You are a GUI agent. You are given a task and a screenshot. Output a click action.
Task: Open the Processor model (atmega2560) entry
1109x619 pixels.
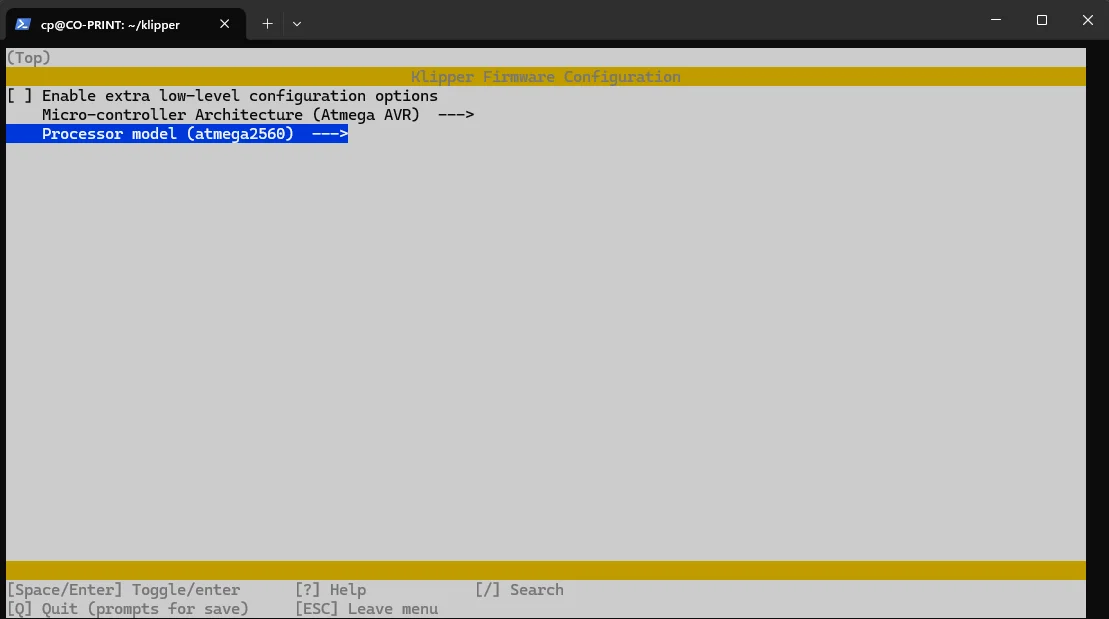[x=177, y=134]
